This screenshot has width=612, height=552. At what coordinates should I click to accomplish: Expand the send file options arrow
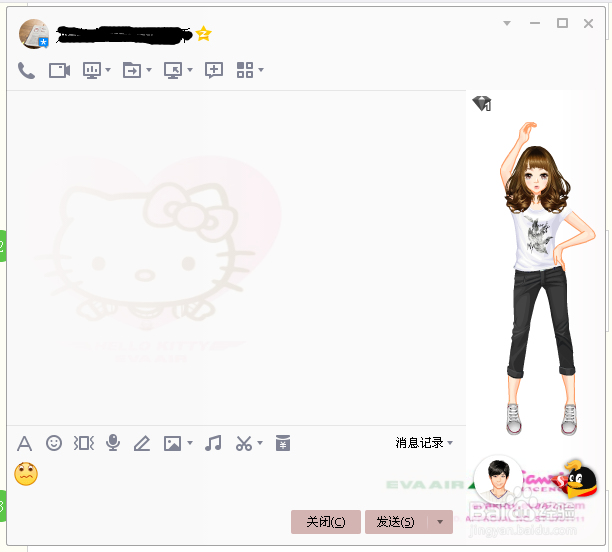coord(149,70)
